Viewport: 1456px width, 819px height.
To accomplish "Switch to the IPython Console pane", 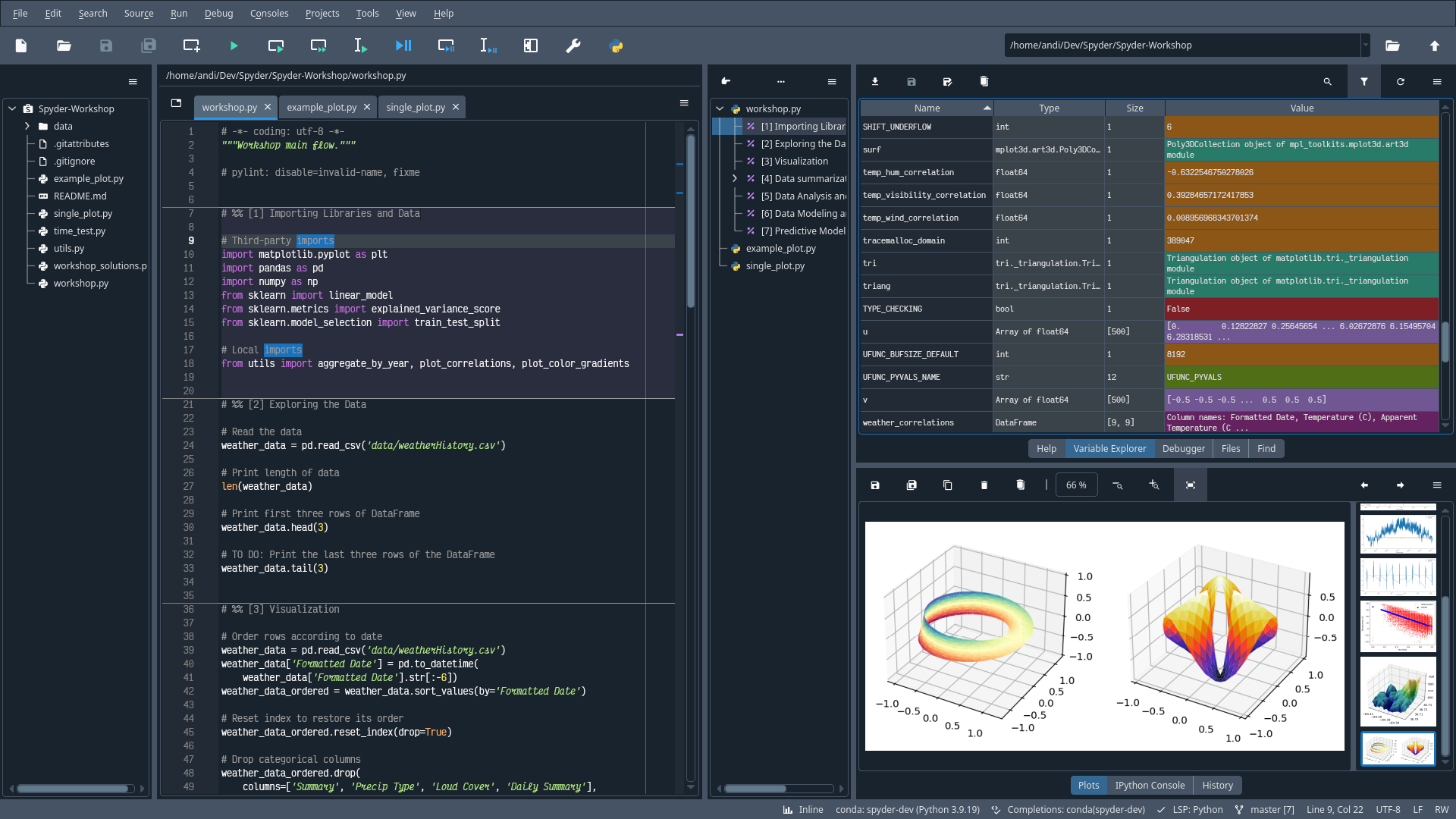I will pyautogui.click(x=1150, y=786).
